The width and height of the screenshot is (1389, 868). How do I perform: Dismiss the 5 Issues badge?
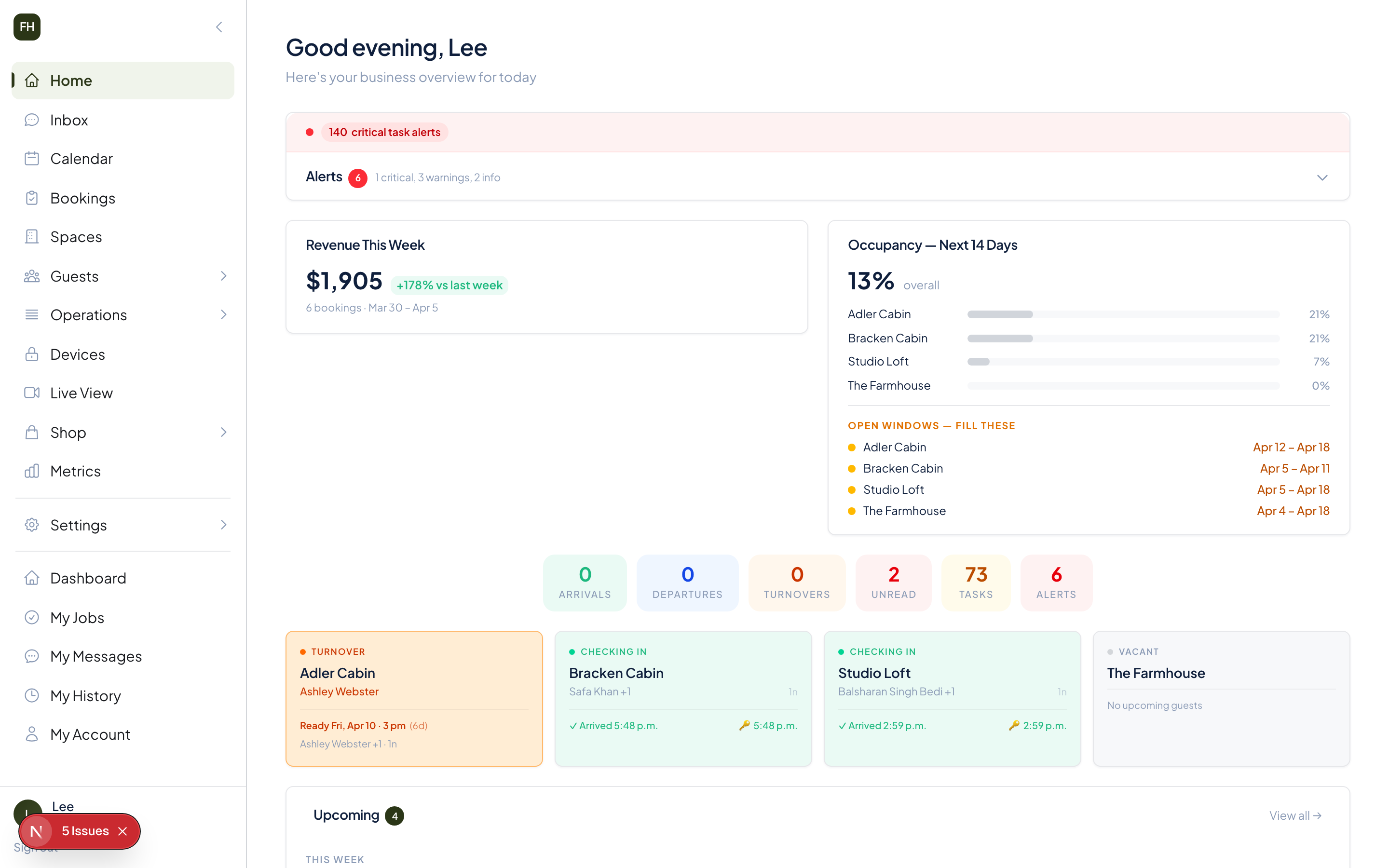122,831
